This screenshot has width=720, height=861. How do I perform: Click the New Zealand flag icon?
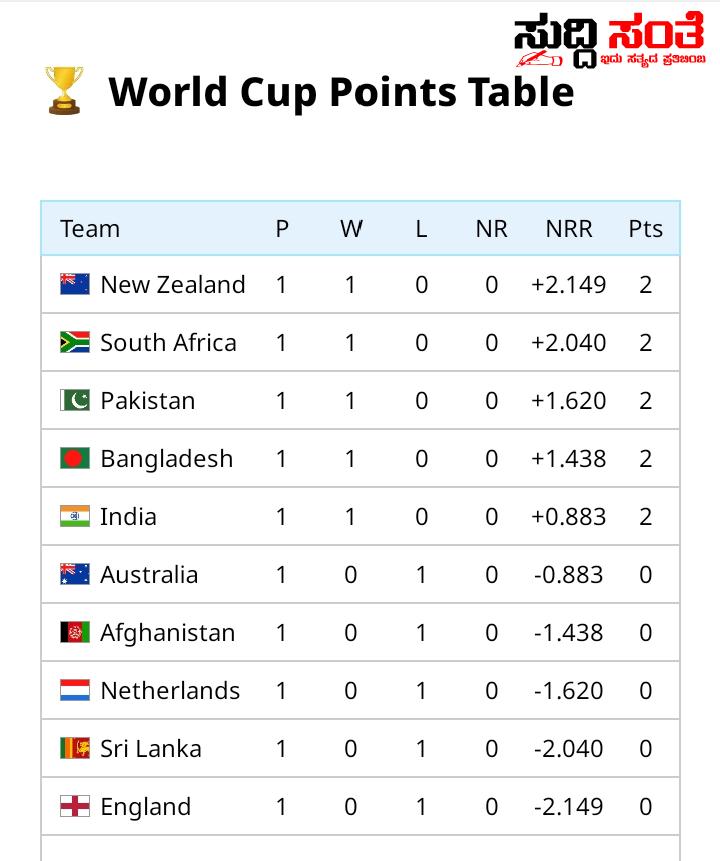tap(75, 284)
